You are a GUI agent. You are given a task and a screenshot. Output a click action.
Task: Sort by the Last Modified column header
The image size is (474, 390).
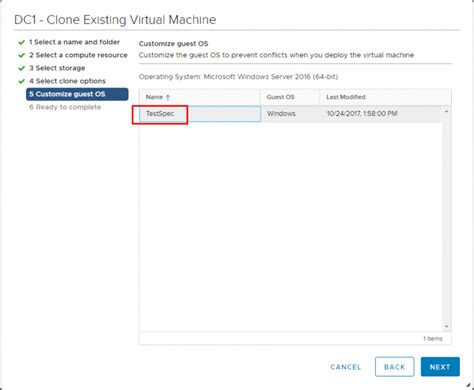(x=385, y=97)
